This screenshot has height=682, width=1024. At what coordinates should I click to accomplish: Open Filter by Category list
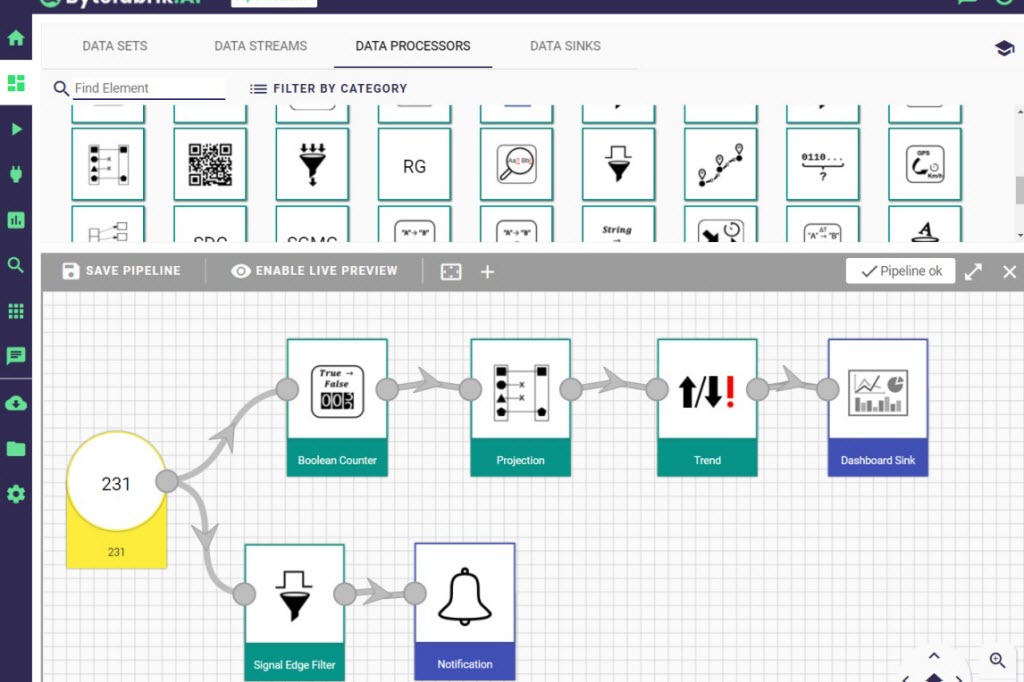point(329,88)
